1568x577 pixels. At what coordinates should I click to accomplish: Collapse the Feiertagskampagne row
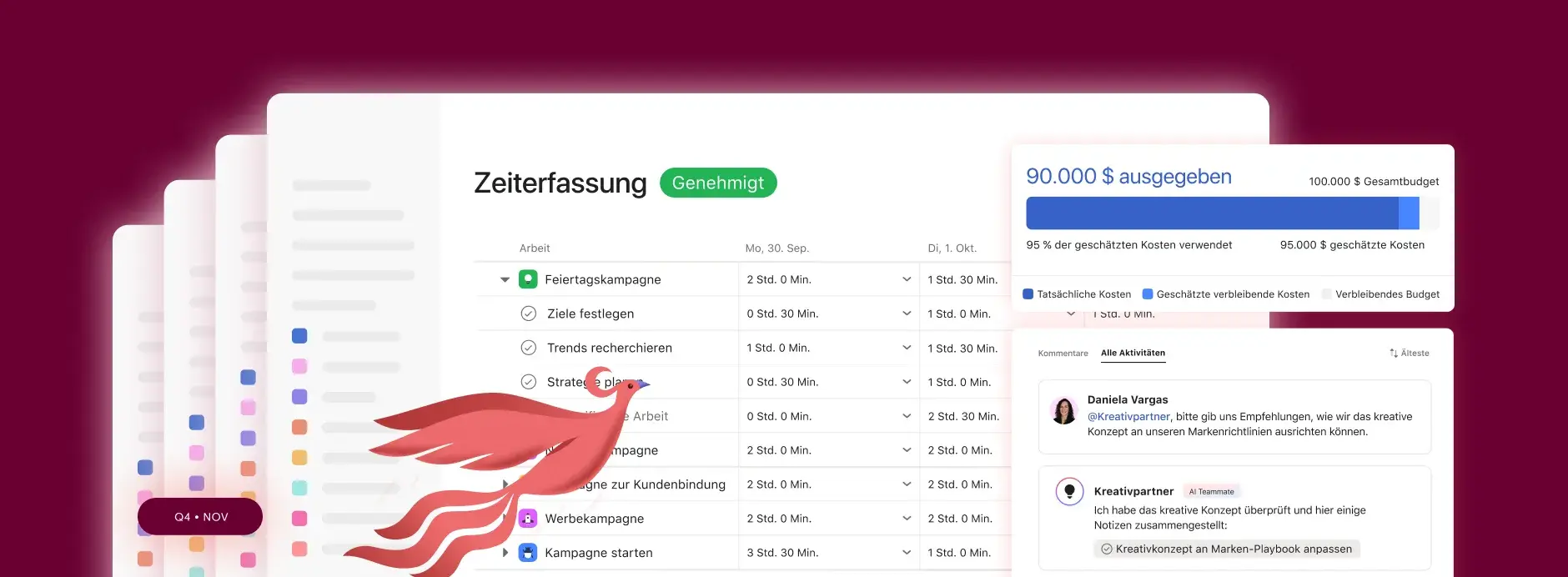(x=505, y=280)
